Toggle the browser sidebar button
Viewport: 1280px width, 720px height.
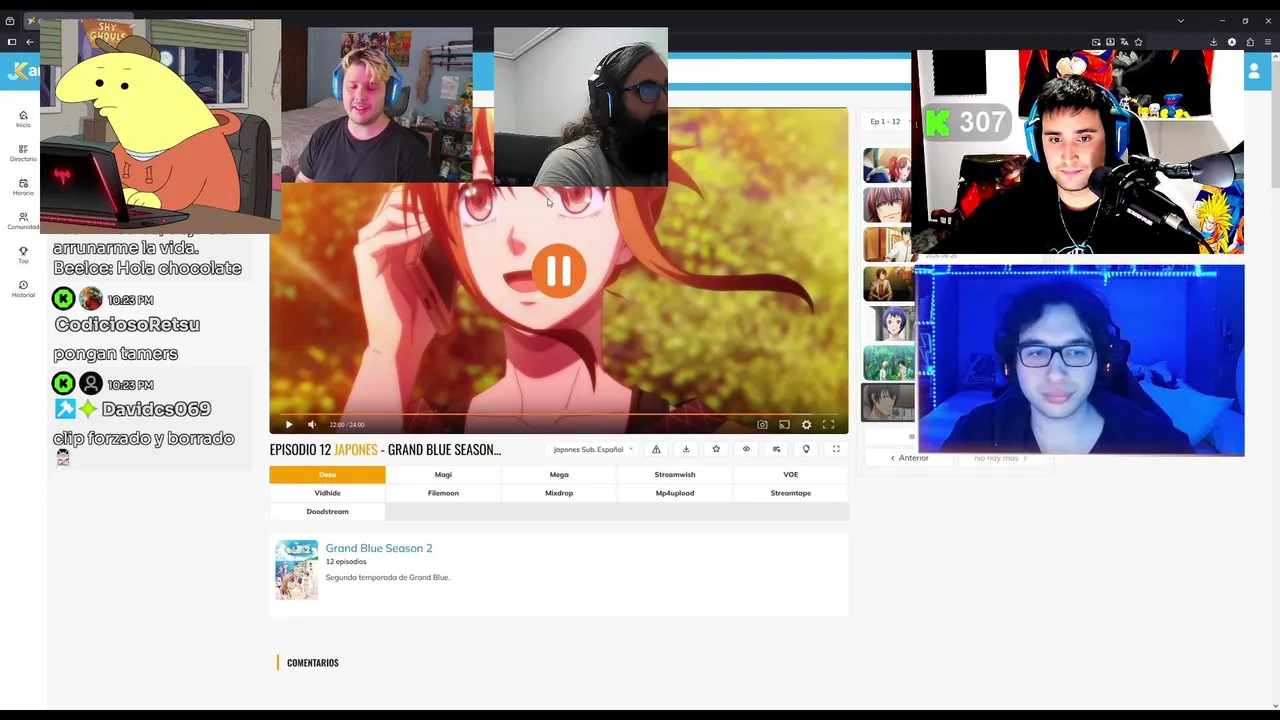(11, 42)
